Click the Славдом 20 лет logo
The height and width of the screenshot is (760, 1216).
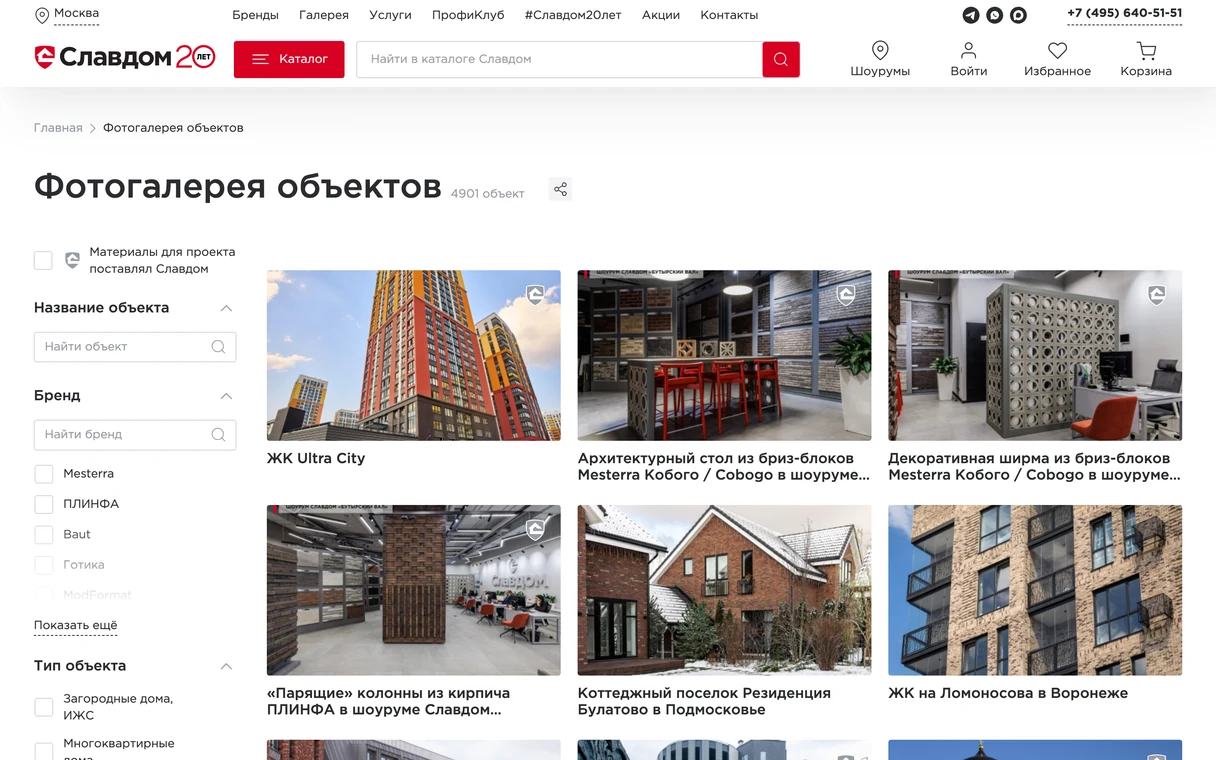[125, 58]
